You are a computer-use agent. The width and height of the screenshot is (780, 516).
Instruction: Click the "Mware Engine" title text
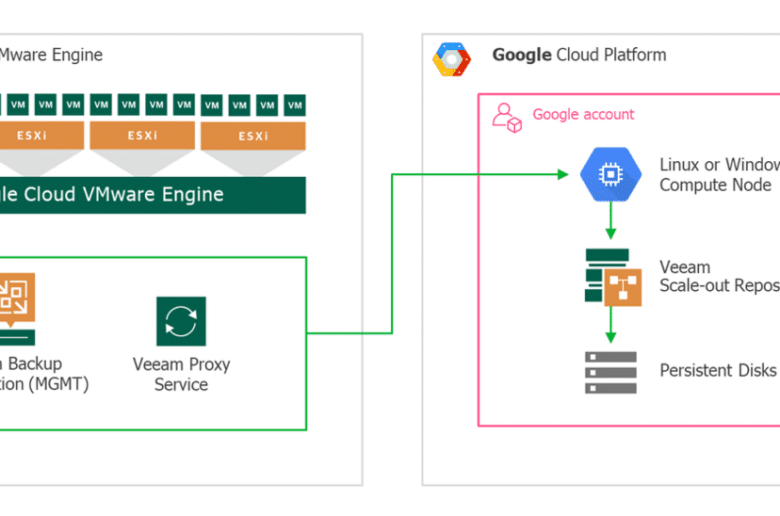pos(51,55)
